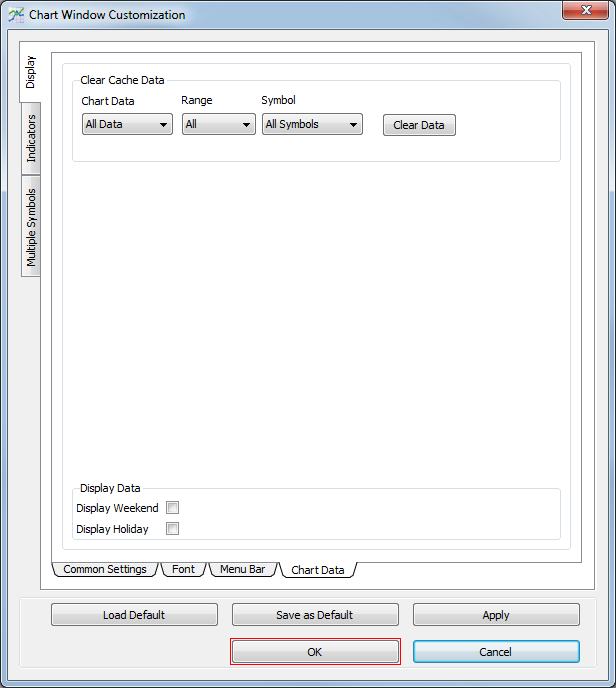Expand the Chart Data 'All Data' dropdown
Viewport: 616px width, 688px height.
point(127,124)
